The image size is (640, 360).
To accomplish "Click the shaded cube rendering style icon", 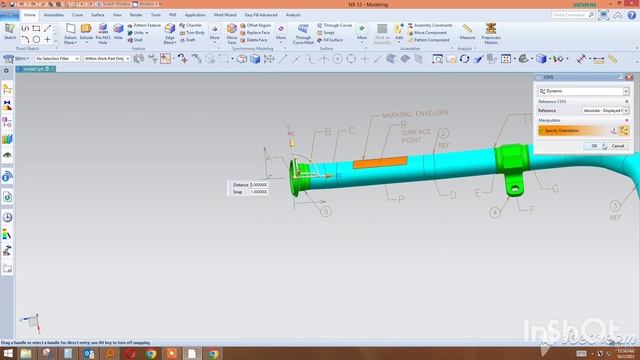I will pos(541,59).
